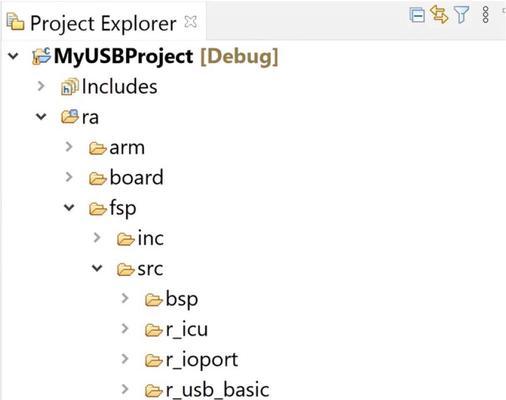The width and height of the screenshot is (506, 400).
Task: Open the filter funnel icon
Action: (462, 15)
